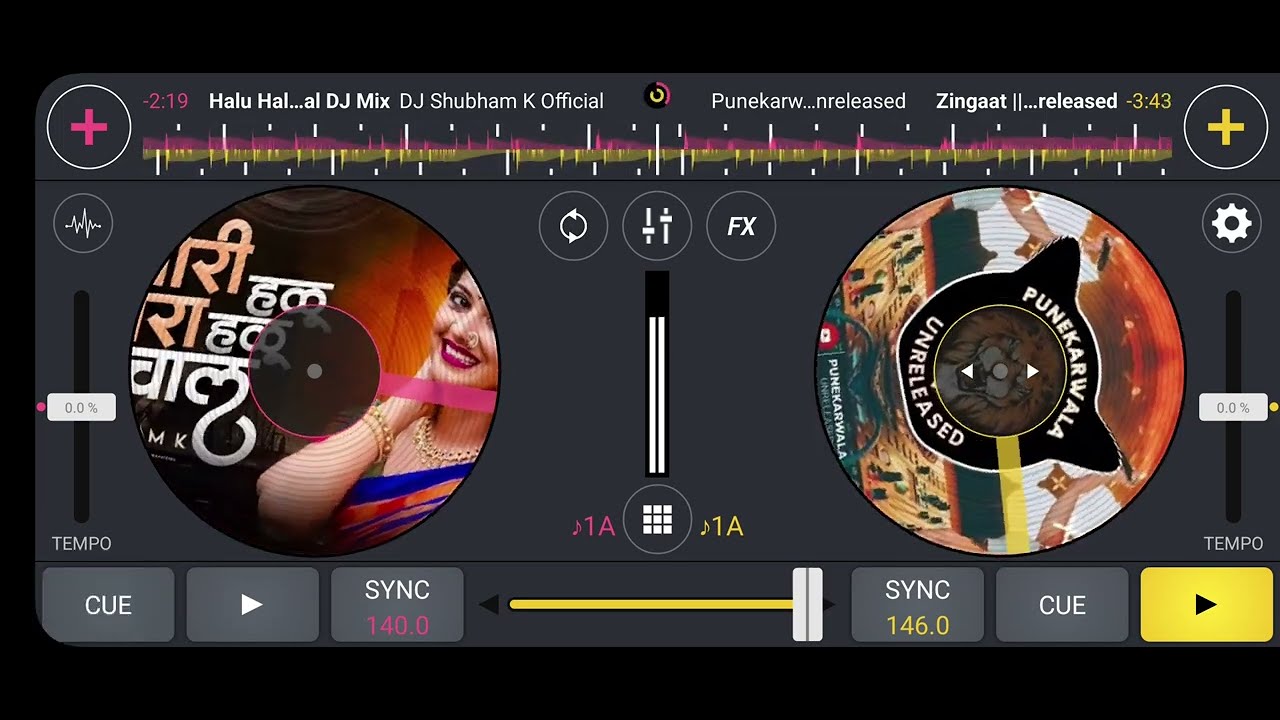
Task: Click the right TEMPO label
Action: pos(1233,543)
